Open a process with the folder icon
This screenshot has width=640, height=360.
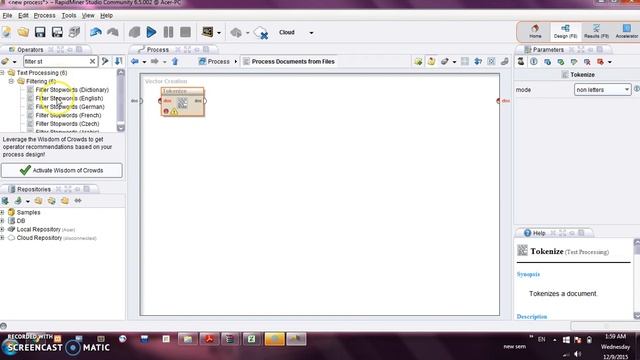pos(23,32)
